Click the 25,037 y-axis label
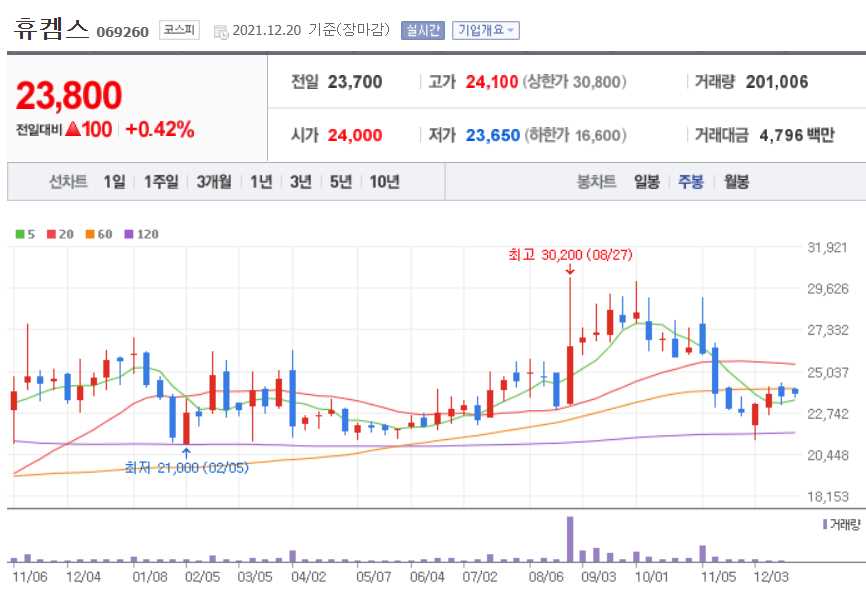Screen dimensions: 866x597 (x=827, y=372)
